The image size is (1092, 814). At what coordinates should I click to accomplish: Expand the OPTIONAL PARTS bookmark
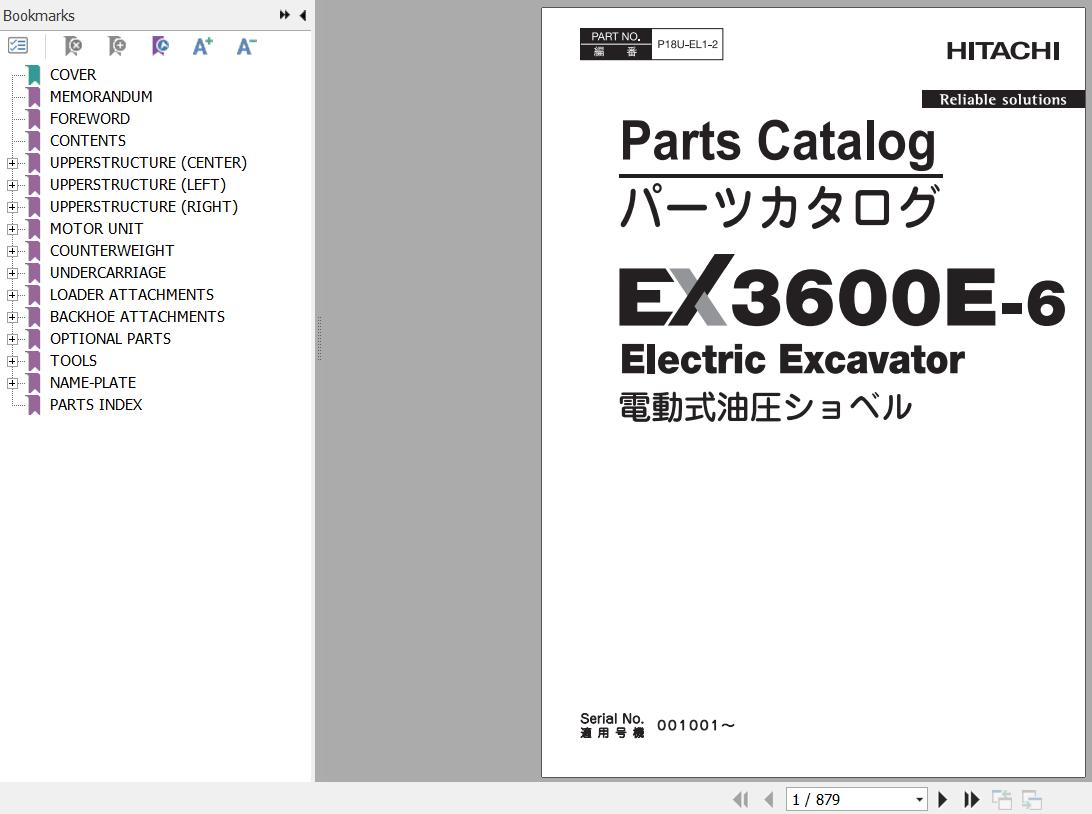pyautogui.click(x=12, y=339)
